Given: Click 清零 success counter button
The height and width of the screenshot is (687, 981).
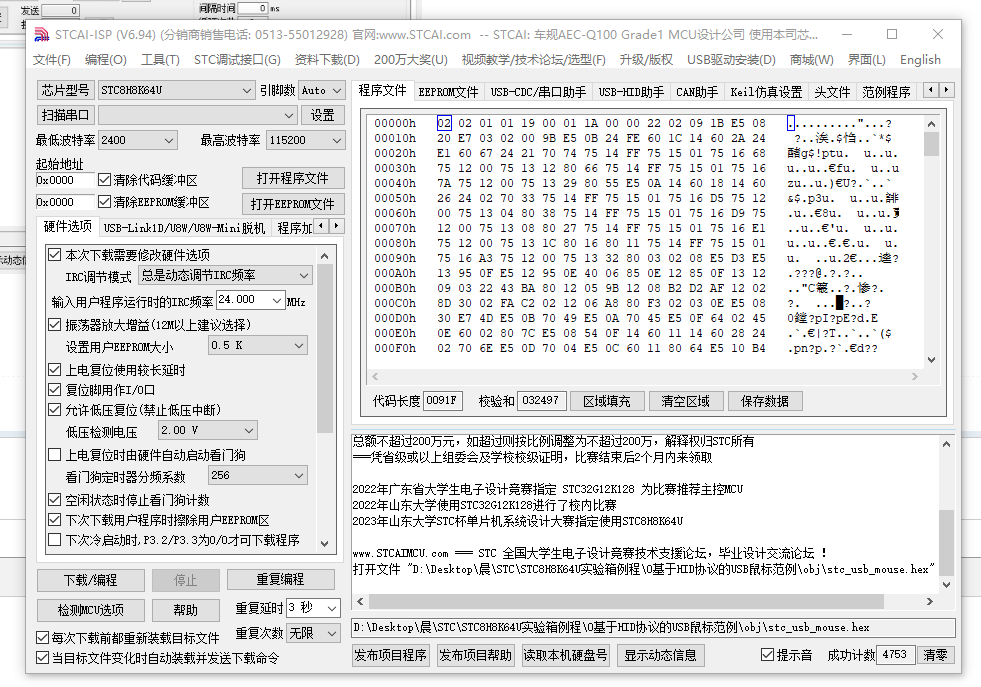Looking at the screenshot, I should tap(936, 655).
